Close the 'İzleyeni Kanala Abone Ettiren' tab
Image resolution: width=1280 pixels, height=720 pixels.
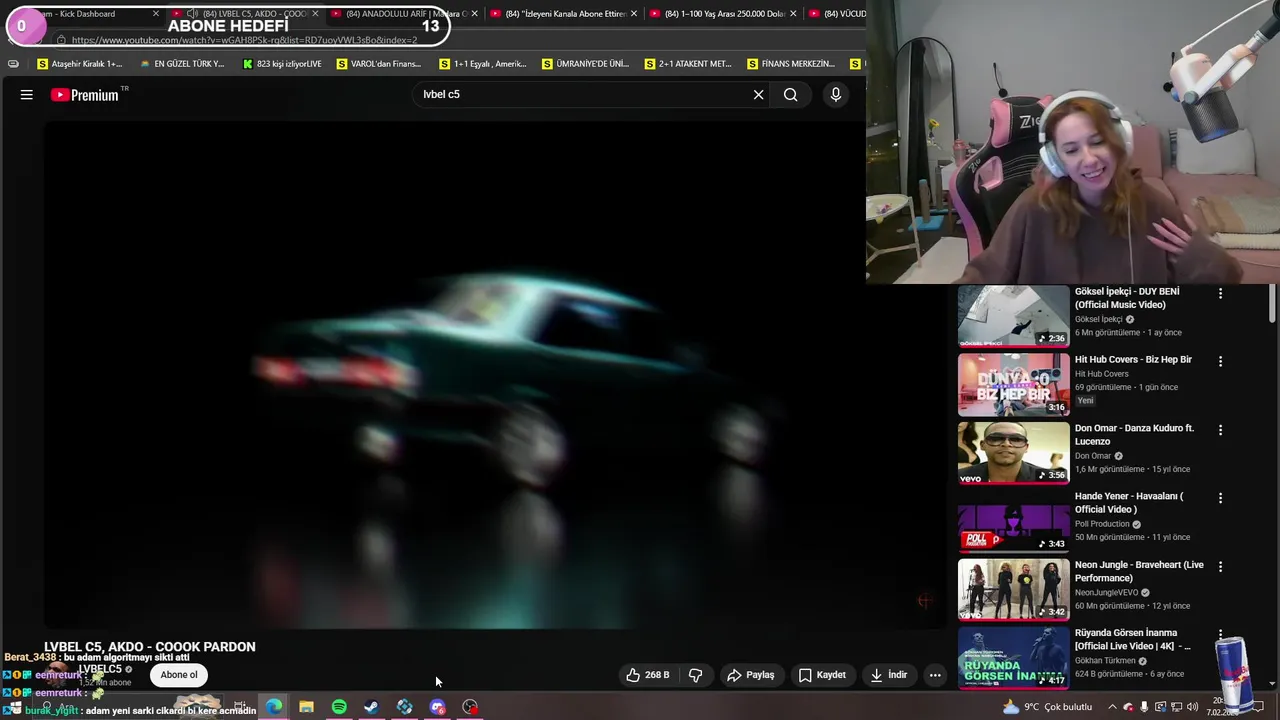pos(634,14)
